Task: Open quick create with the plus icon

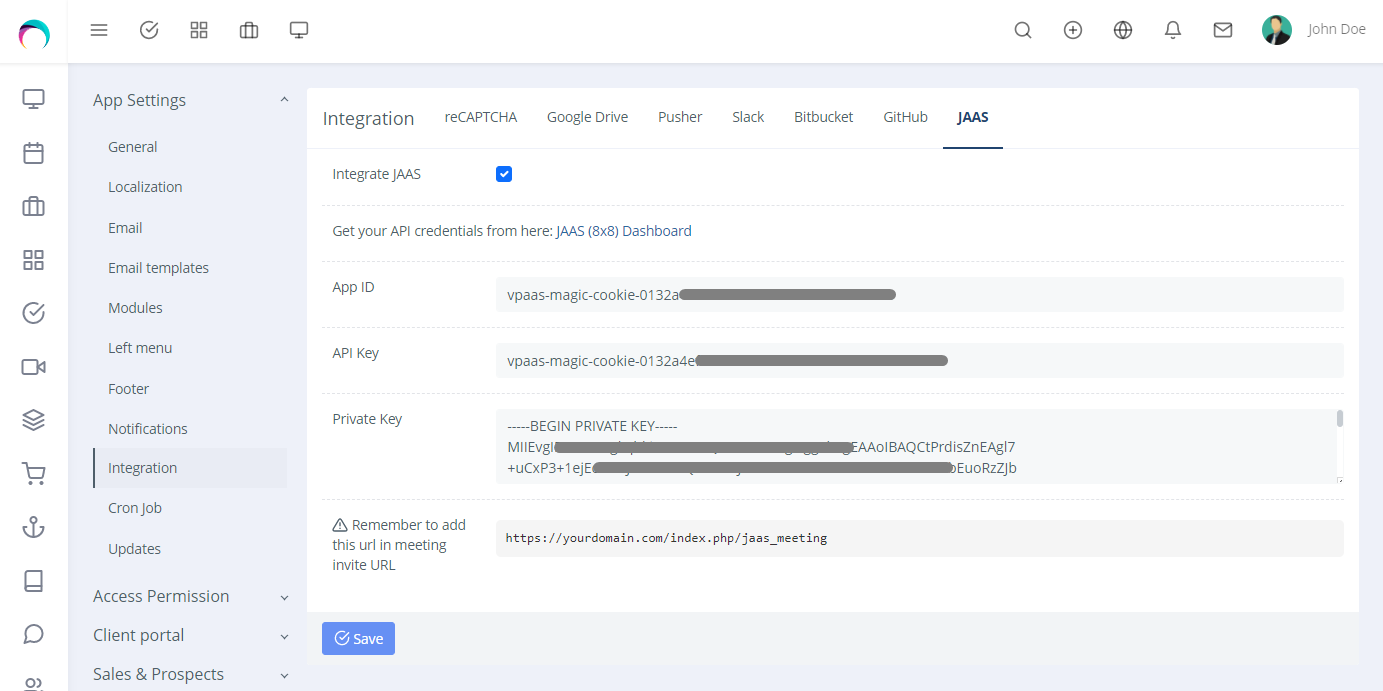Action: 1072,29
